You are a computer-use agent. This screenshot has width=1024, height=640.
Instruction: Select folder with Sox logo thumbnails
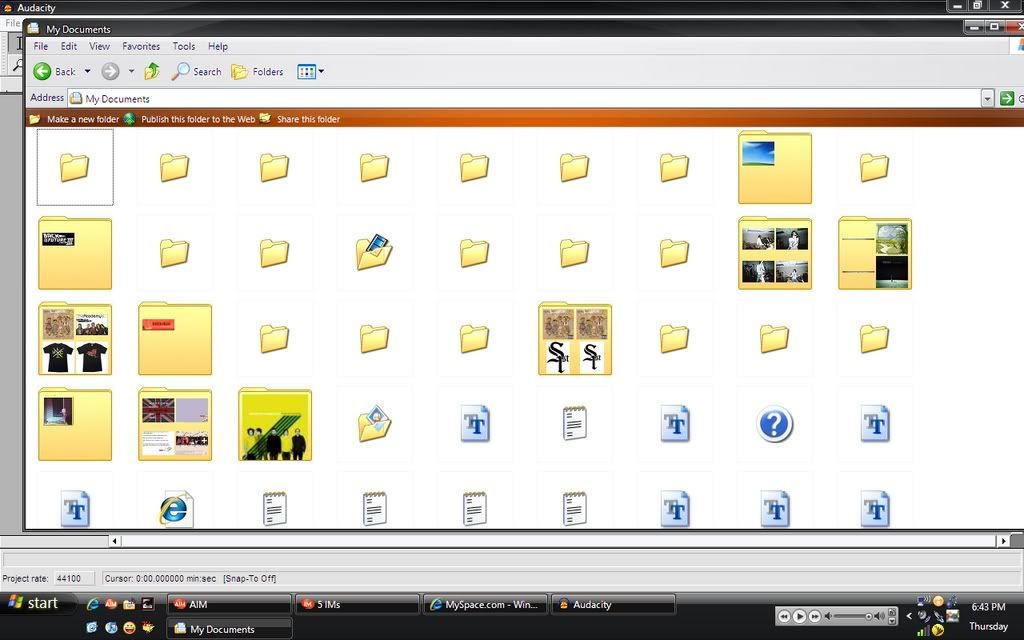pyautogui.click(x=575, y=338)
